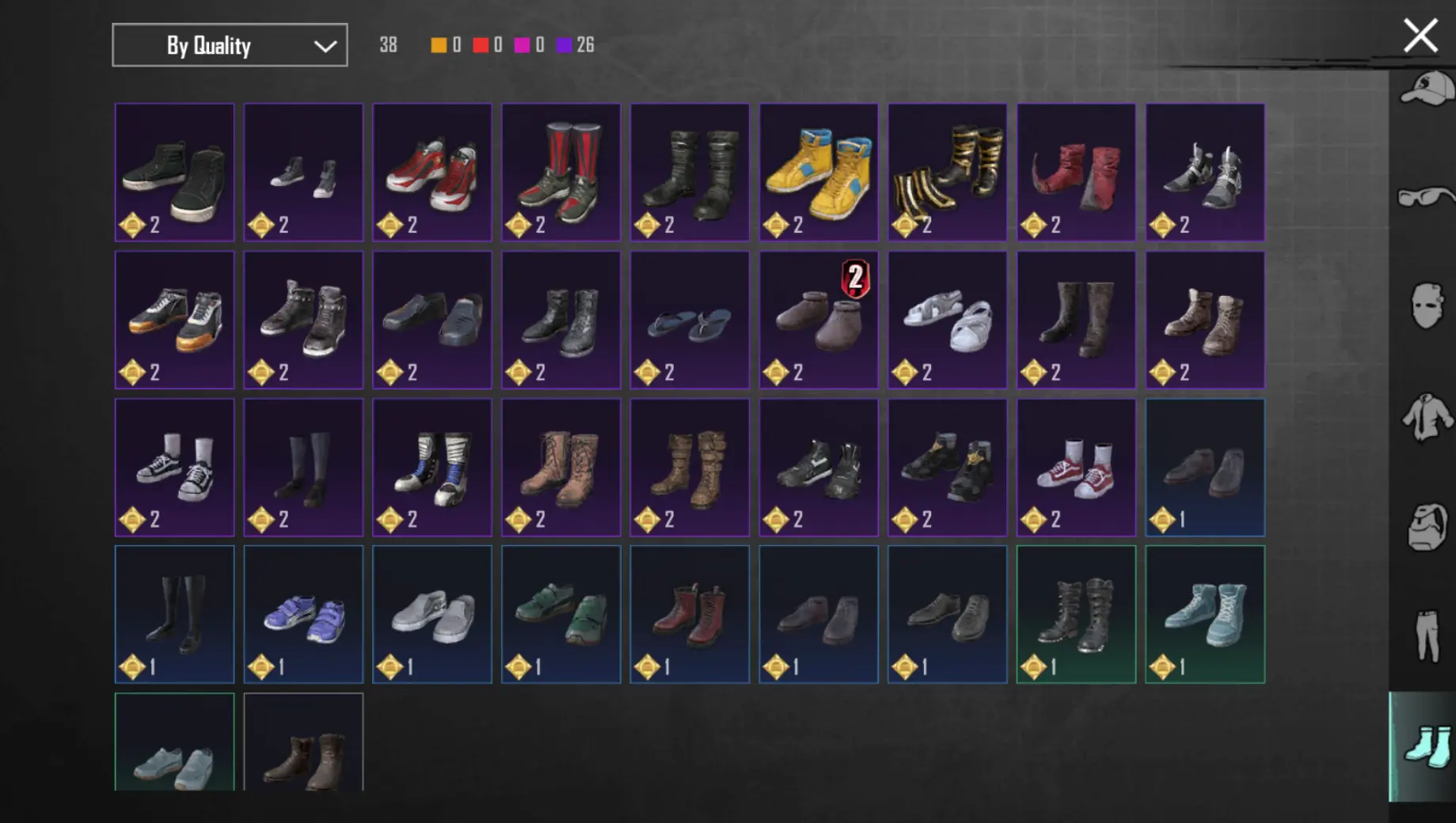Viewport: 1456px width, 823px height.
Task: Open the backpack category icon
Action: [1427, 526]
